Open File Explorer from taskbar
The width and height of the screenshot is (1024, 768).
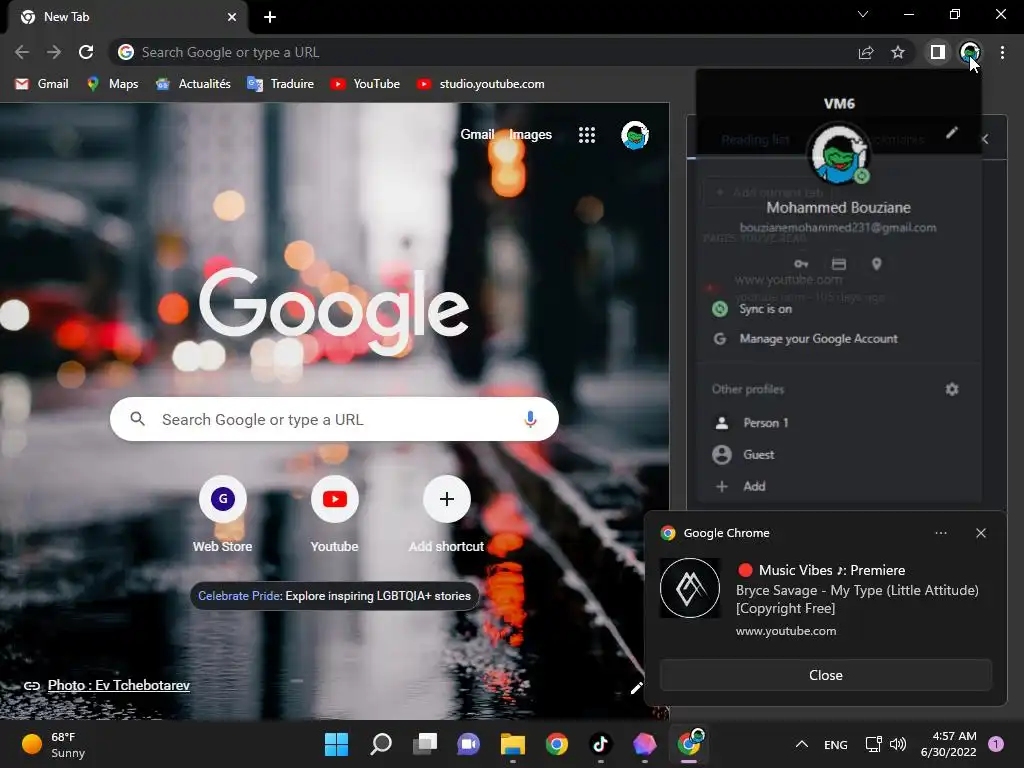513,744
